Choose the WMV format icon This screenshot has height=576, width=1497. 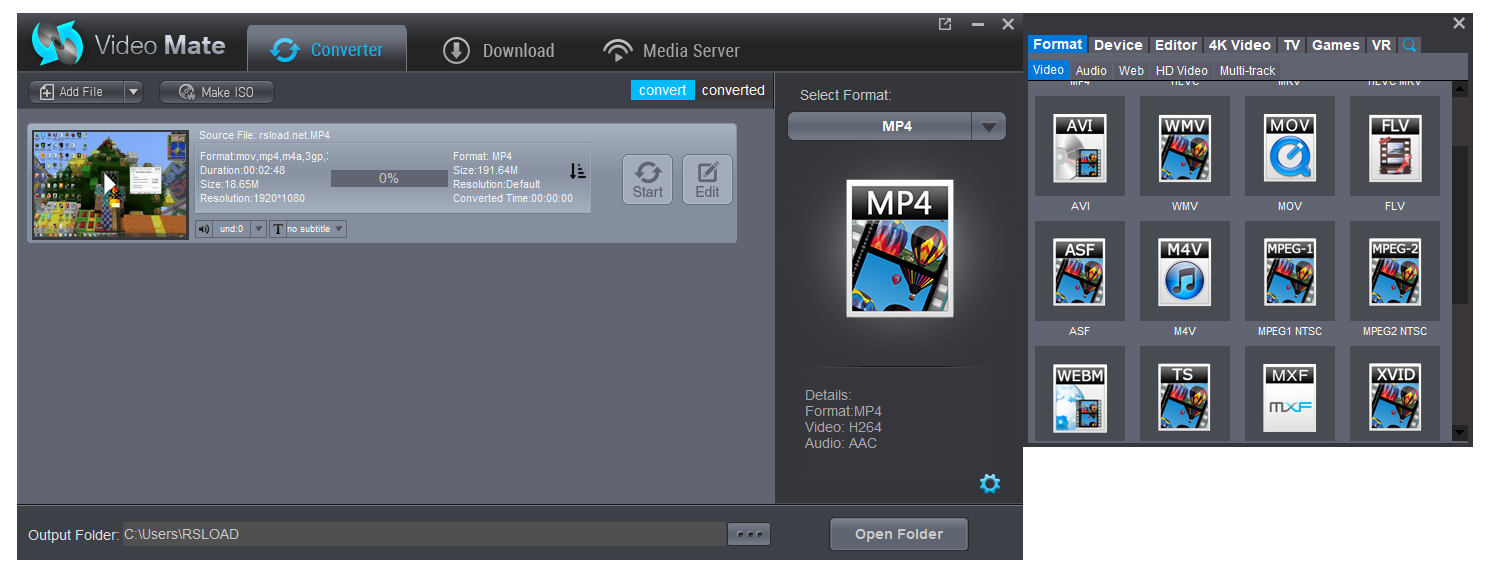click(1185, 148)
